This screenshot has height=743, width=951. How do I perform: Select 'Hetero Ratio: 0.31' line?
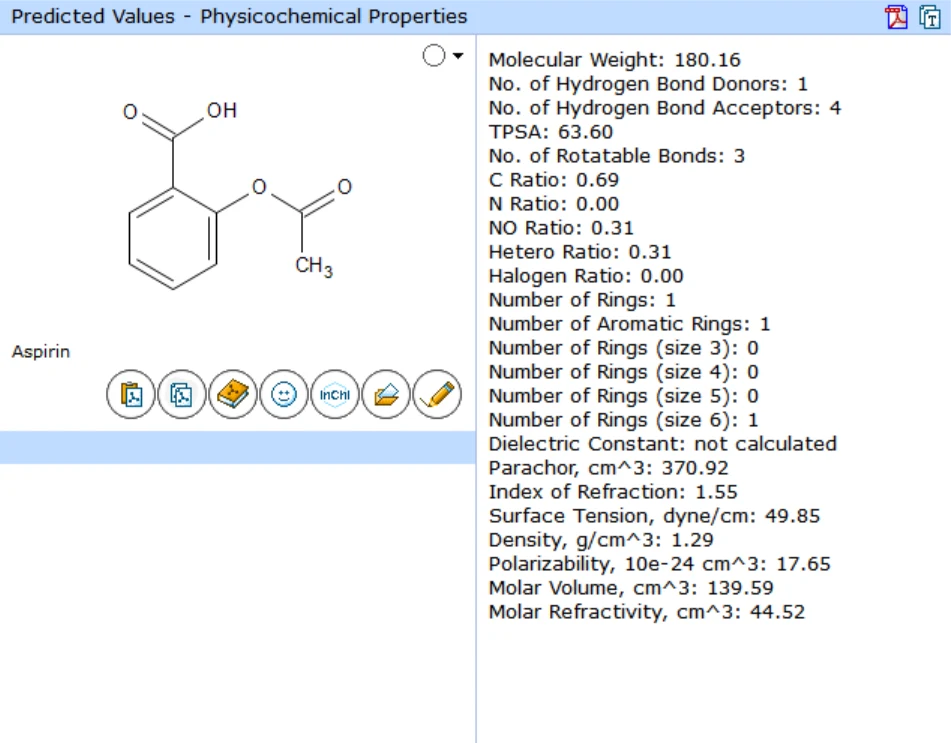(580, 252)
